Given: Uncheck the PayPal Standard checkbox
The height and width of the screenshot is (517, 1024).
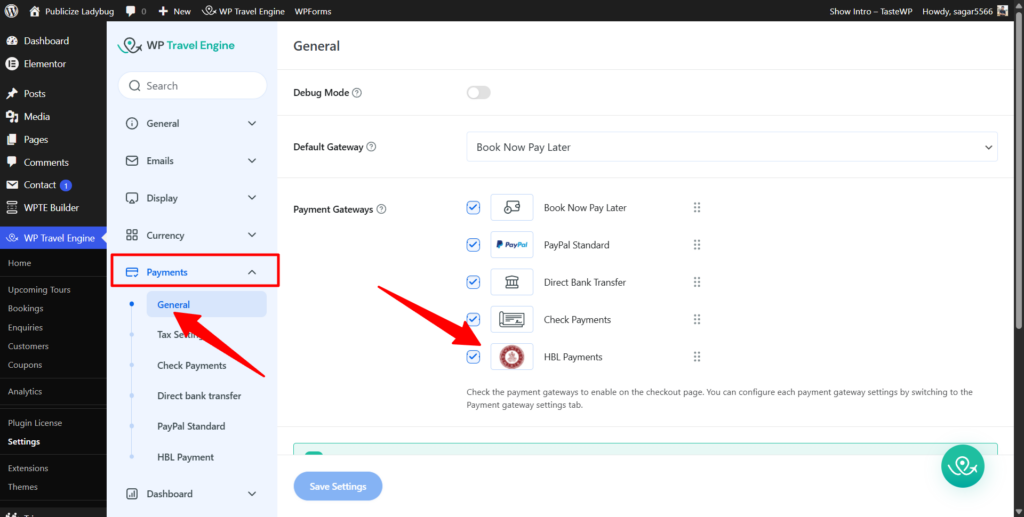Looking at the screenshot, I should click(473, 245).
